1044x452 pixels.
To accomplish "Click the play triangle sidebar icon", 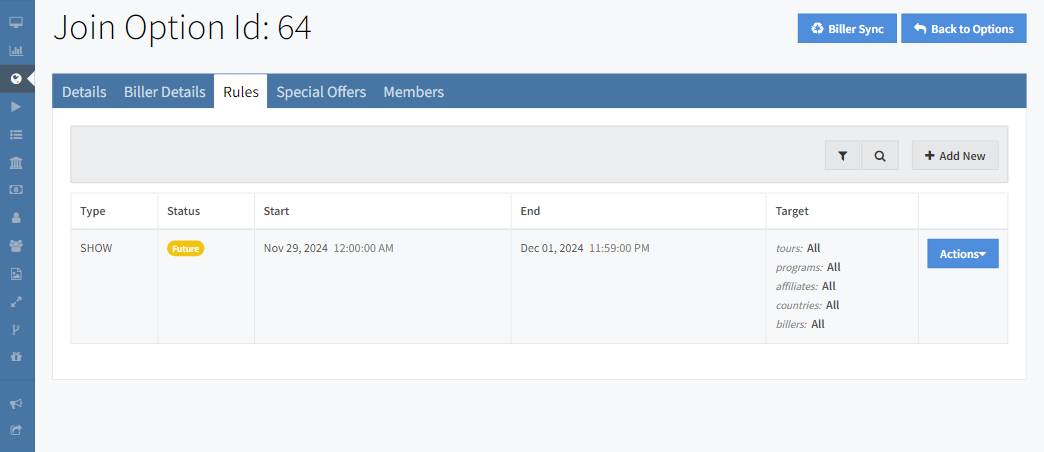I will tap(16, 106).
